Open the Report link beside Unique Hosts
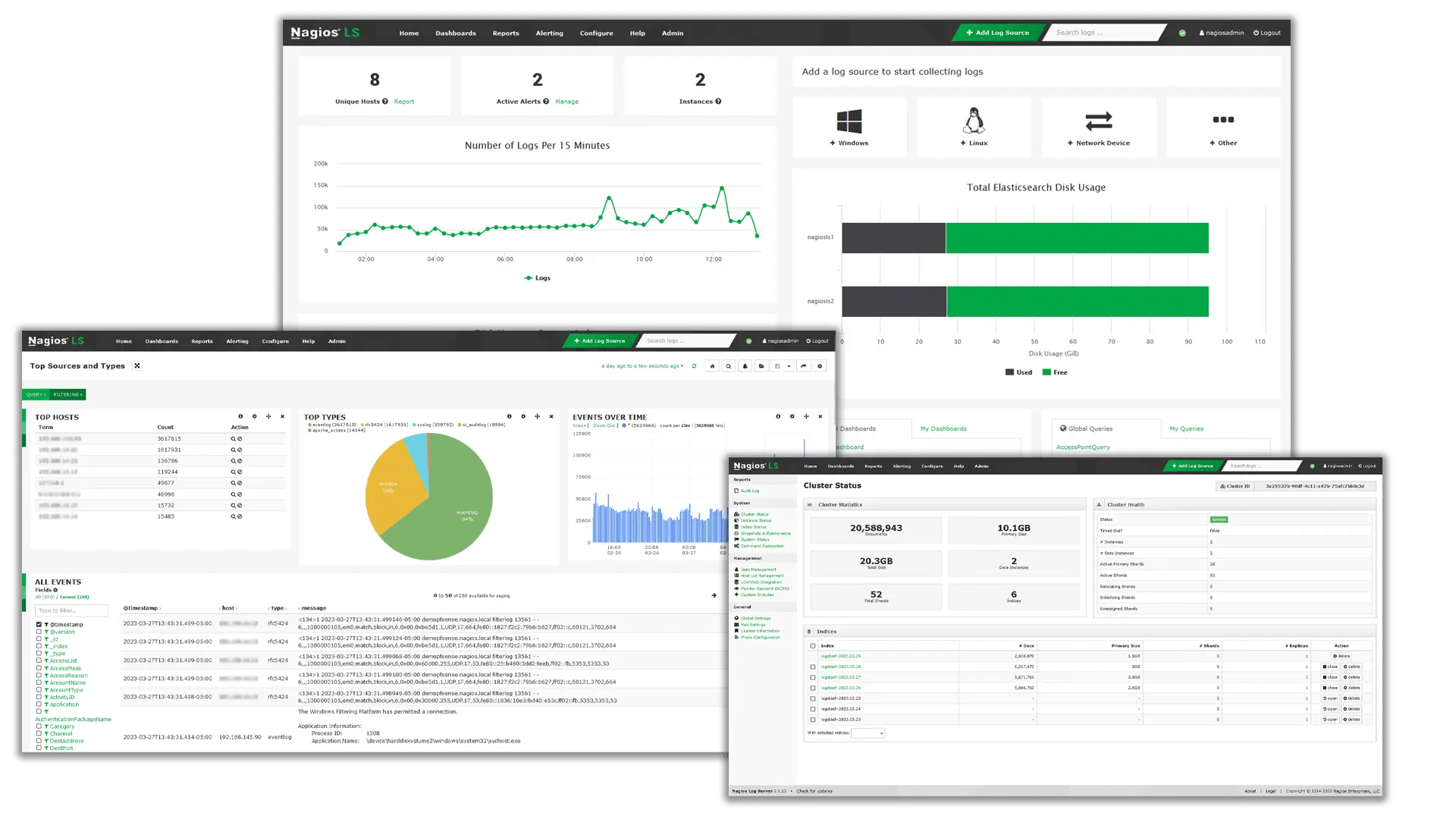Screen dimensions: 1456x819 404,102
